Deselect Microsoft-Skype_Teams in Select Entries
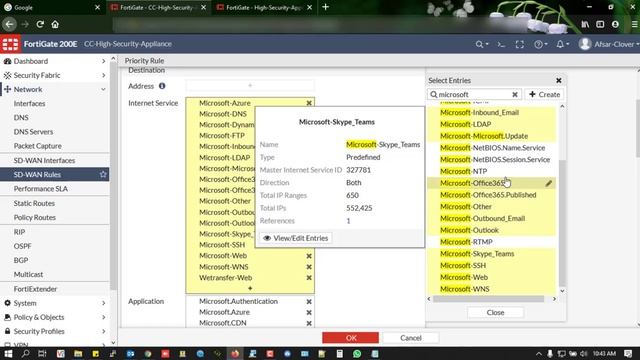640x360 pixels. point(491,254)
